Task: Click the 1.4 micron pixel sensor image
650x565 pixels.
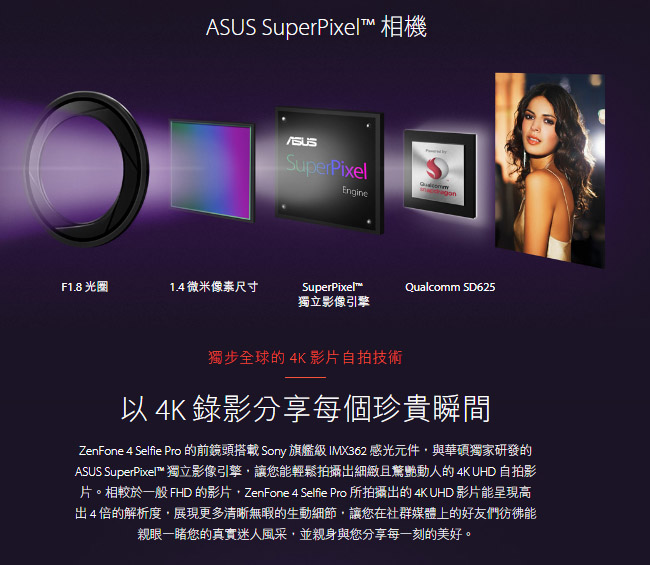Action: tap(212, 171)
